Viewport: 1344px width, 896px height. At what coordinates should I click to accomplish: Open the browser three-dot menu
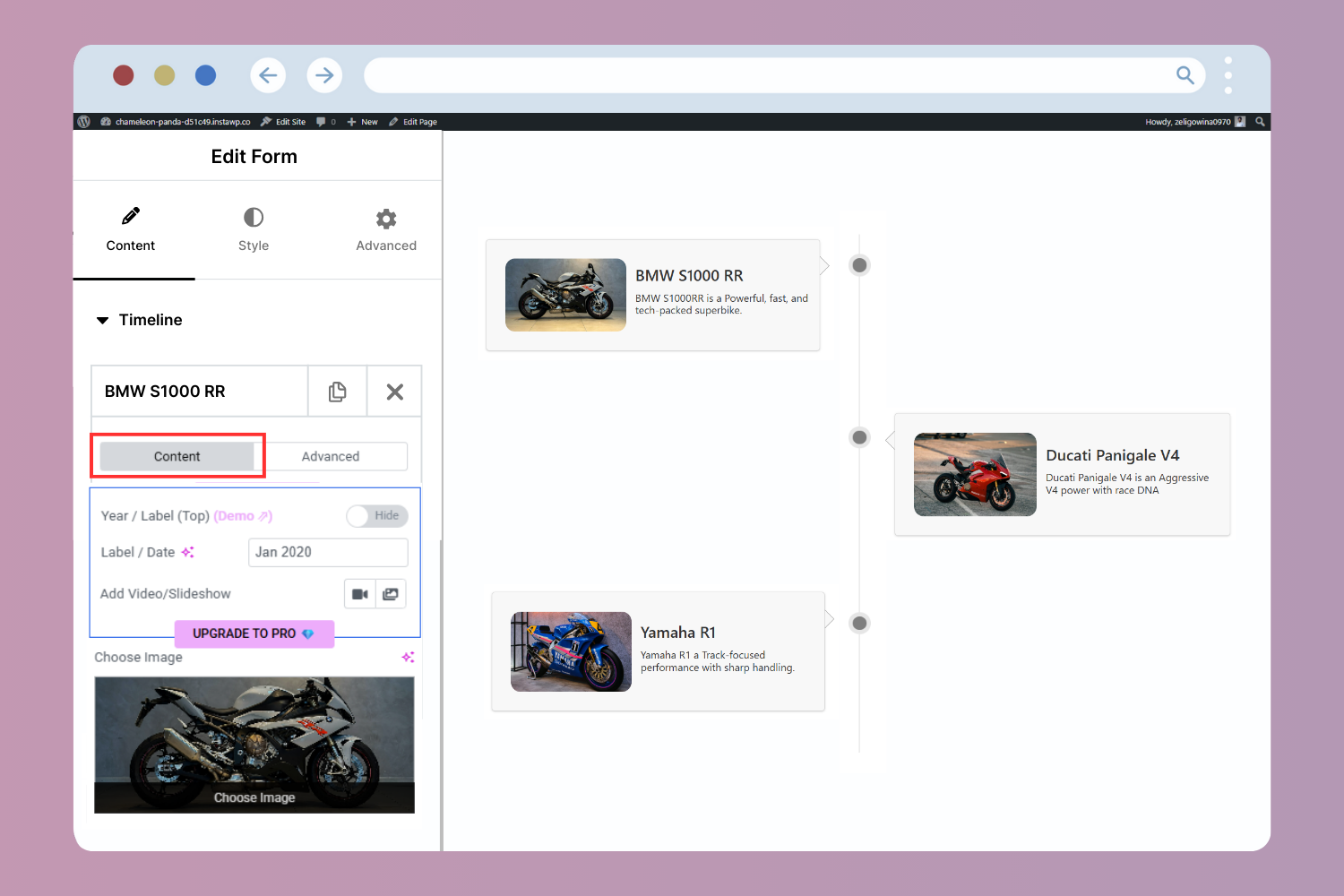1228,75
